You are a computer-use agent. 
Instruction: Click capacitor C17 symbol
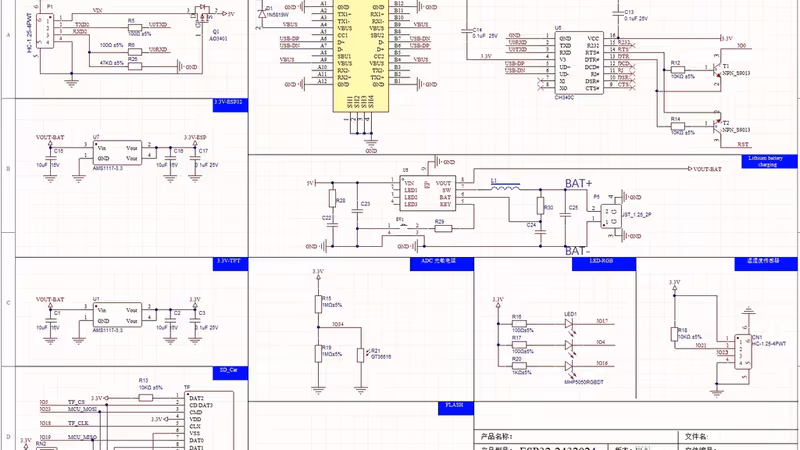coord(195,159)
